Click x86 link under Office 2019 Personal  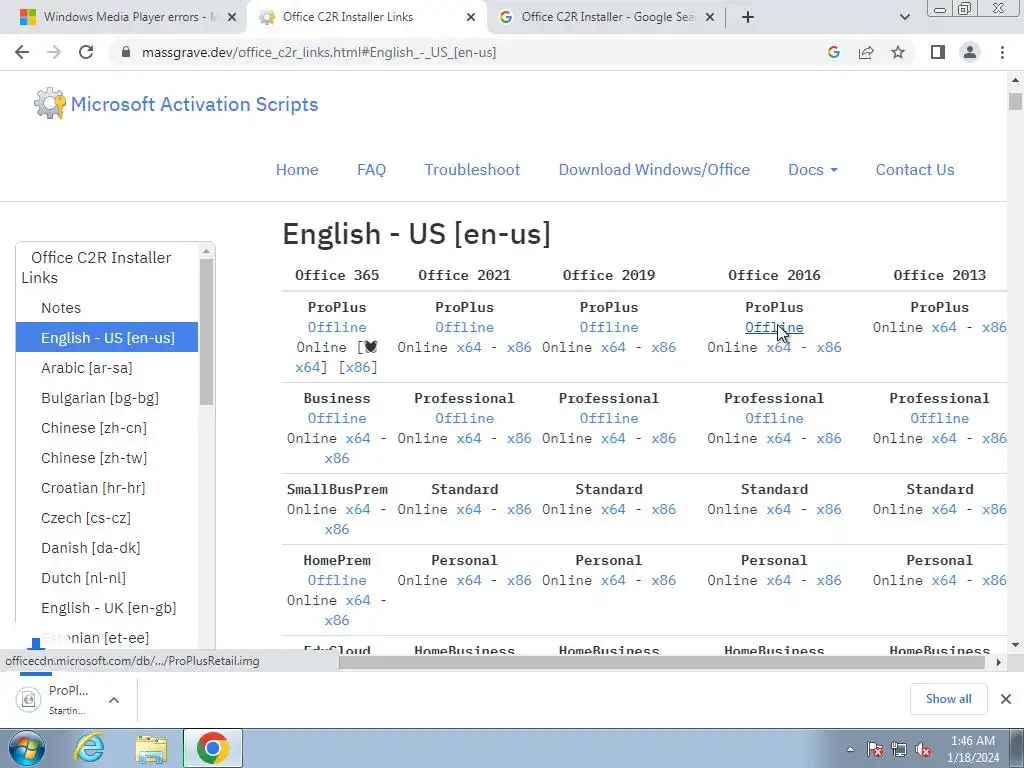664,580
